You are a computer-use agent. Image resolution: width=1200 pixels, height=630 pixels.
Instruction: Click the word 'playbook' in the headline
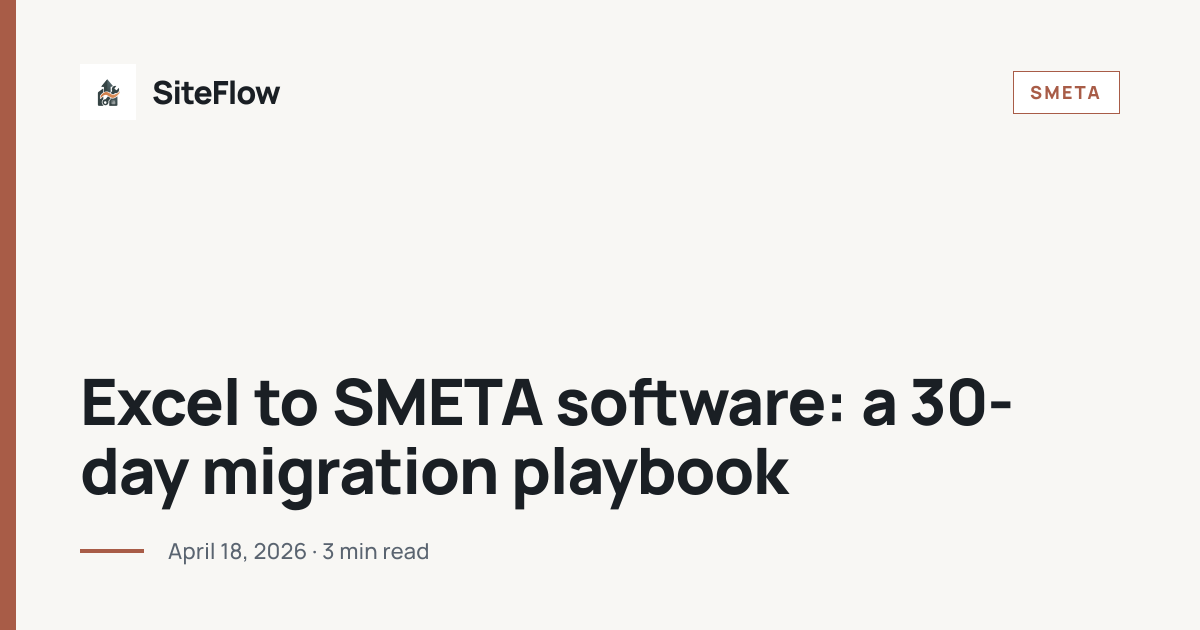[x=651, y=474]
